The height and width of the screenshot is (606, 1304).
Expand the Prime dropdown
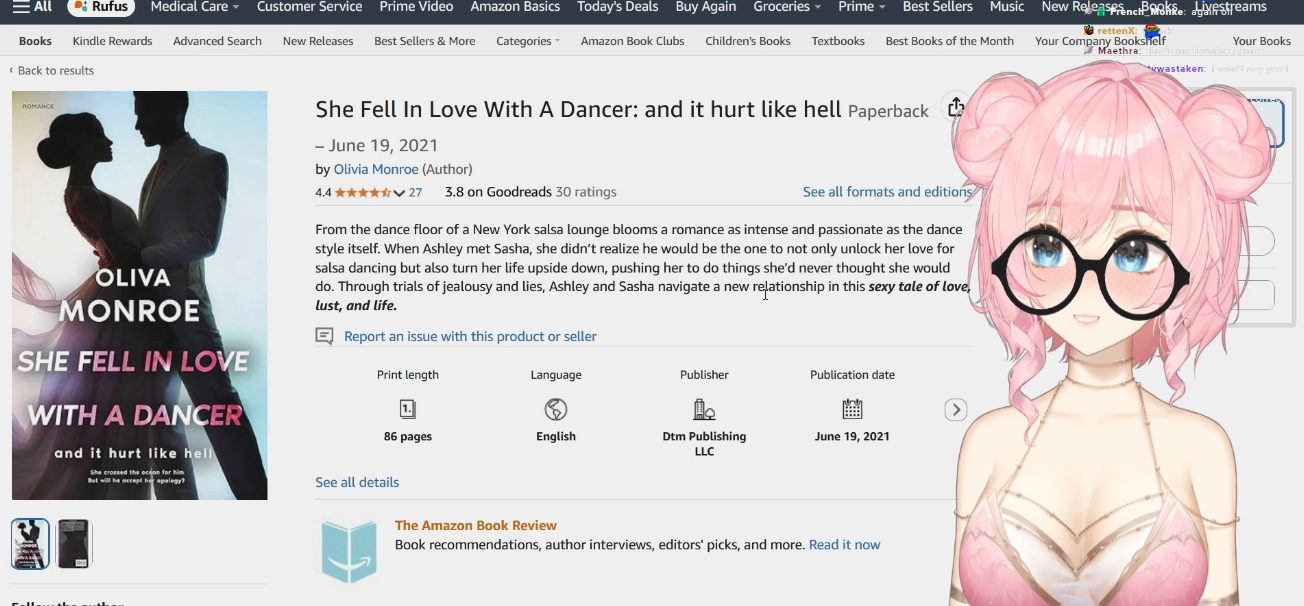click(x=862, y=7)
